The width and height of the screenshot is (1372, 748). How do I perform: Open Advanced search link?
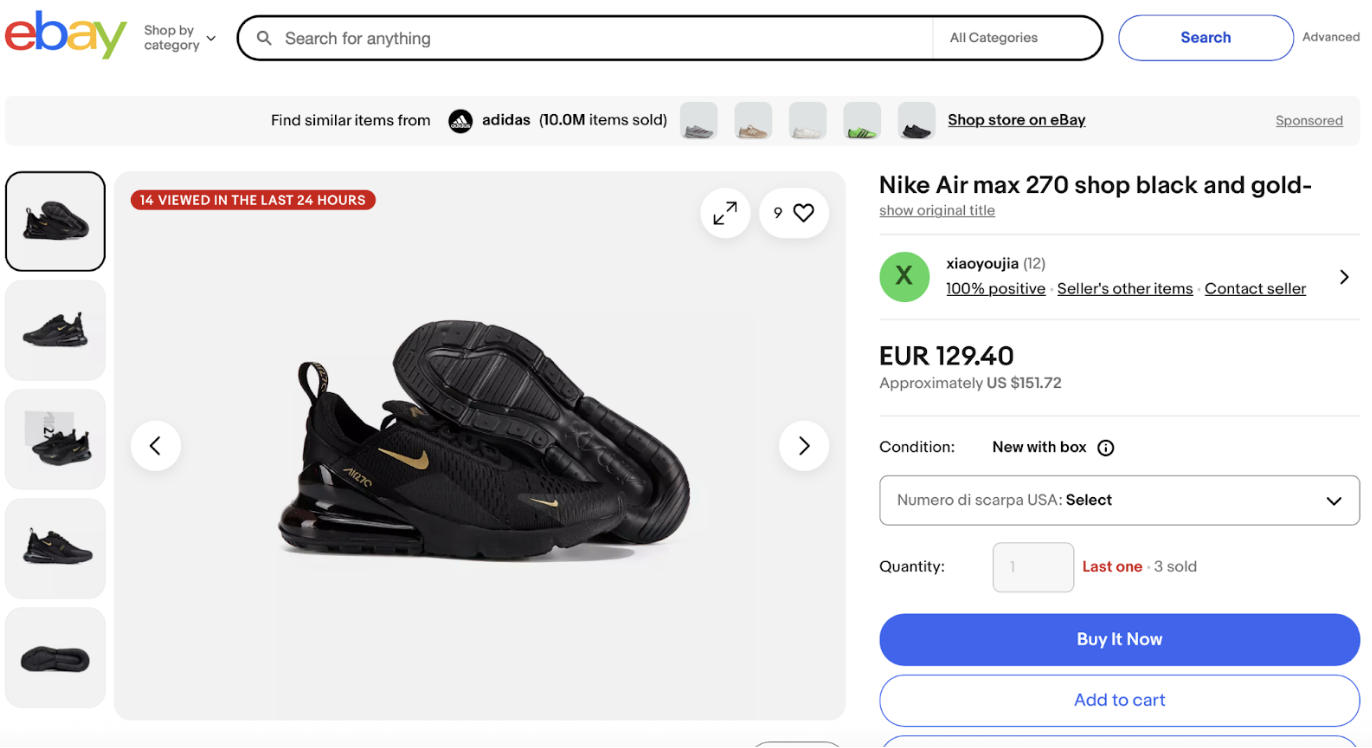click(x=1330, y=37)
